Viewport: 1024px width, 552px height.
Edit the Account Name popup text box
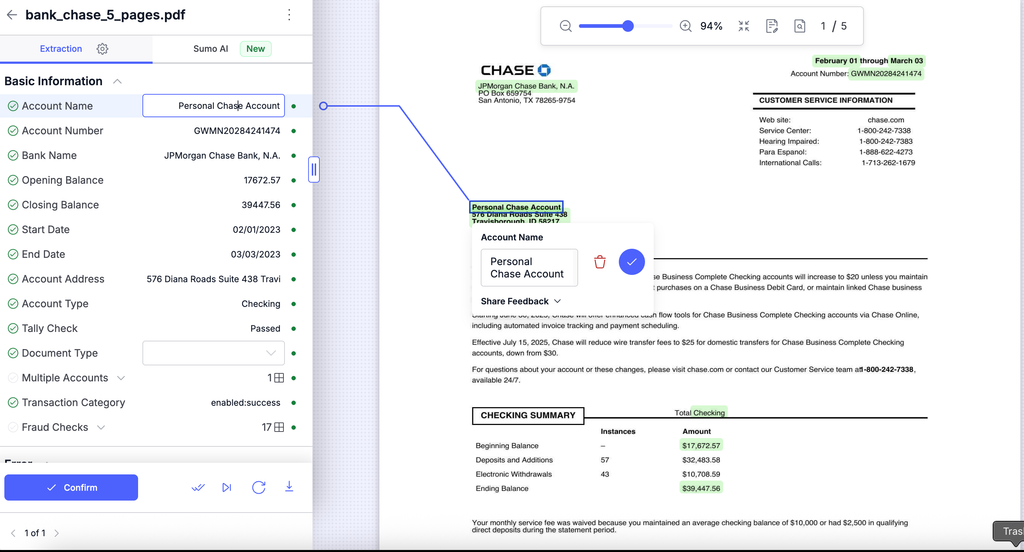pyautogui.click(x=529, y=268)
